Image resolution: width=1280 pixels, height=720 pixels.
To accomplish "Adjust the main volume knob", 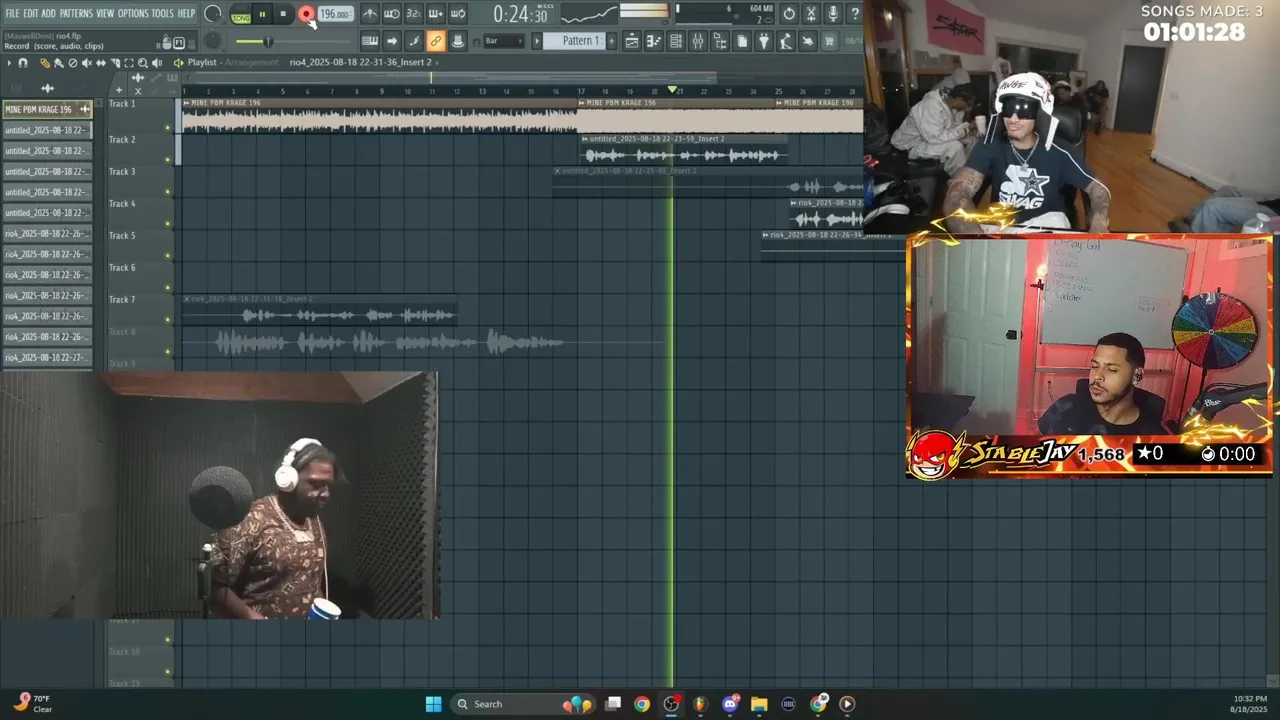I will [212, 13].
